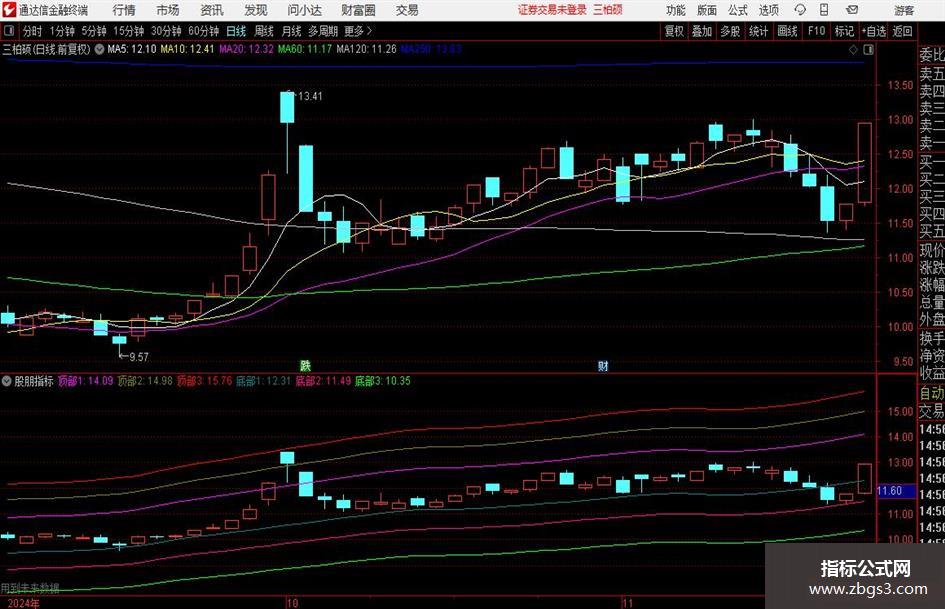
Task: Toggle the right sidebar panel icon
Action: tap(868, 49)
